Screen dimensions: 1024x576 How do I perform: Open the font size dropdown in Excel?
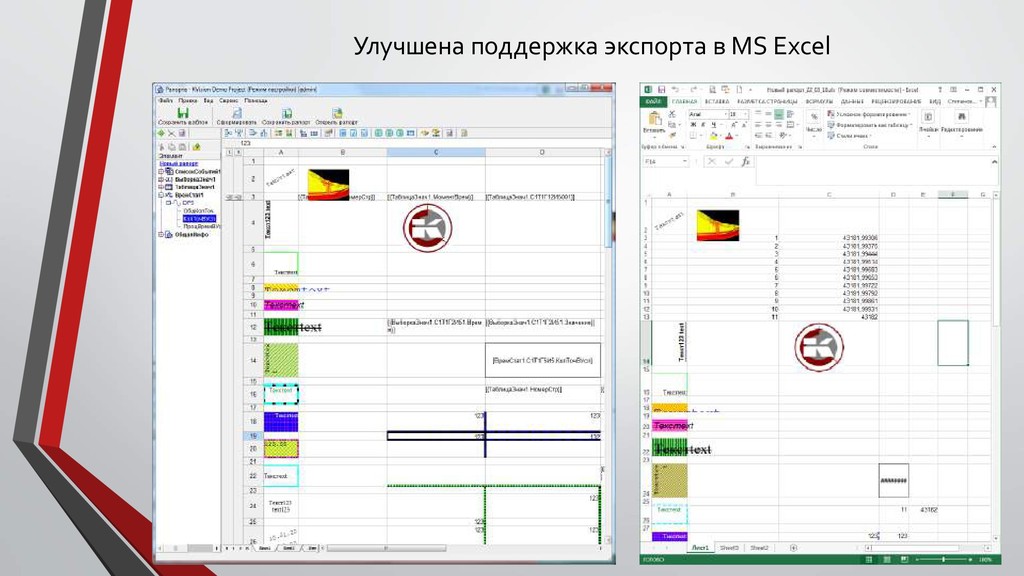(x=744, y=114)
